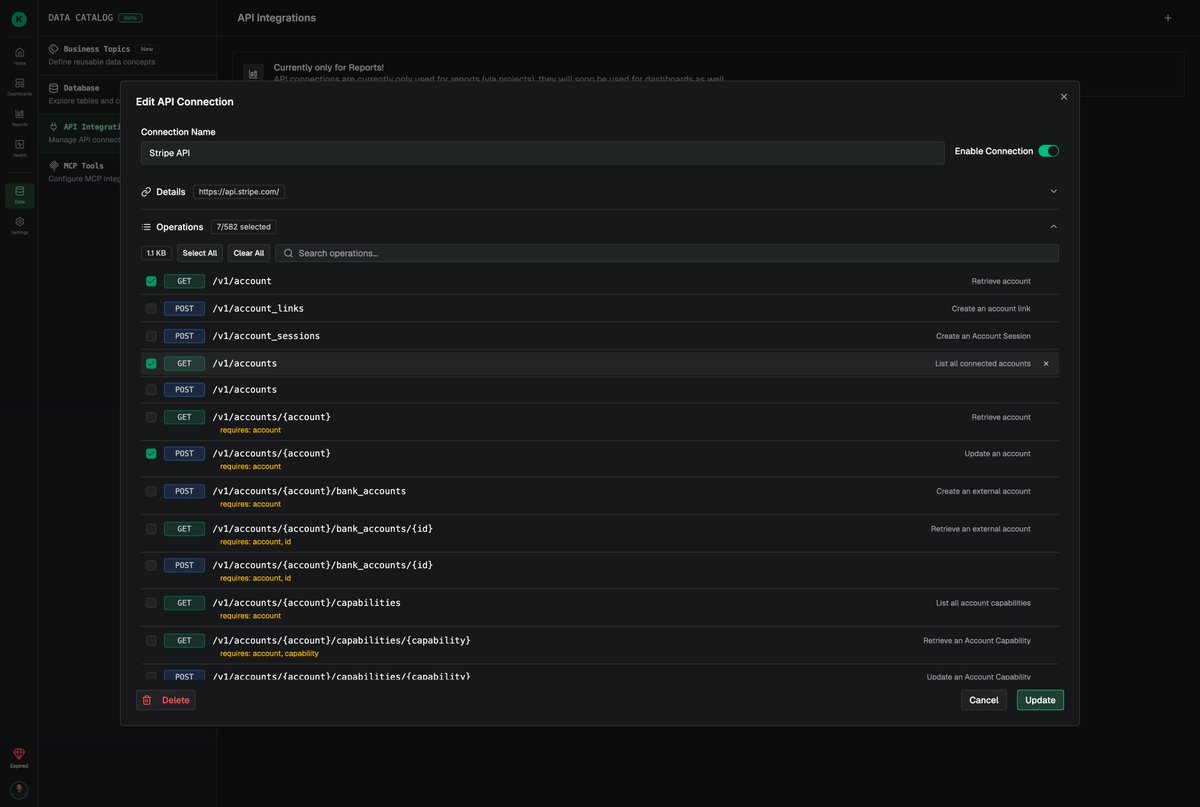The image size is (1200, 807).
Task: Check the GET bank_accounts/{id} checkbox
Action: point(151,529)
